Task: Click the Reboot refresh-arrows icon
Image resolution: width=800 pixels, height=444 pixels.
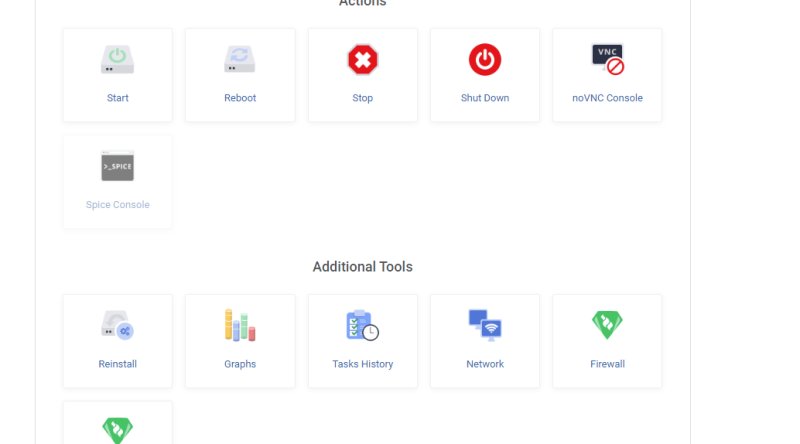Action: pos(240,60)
